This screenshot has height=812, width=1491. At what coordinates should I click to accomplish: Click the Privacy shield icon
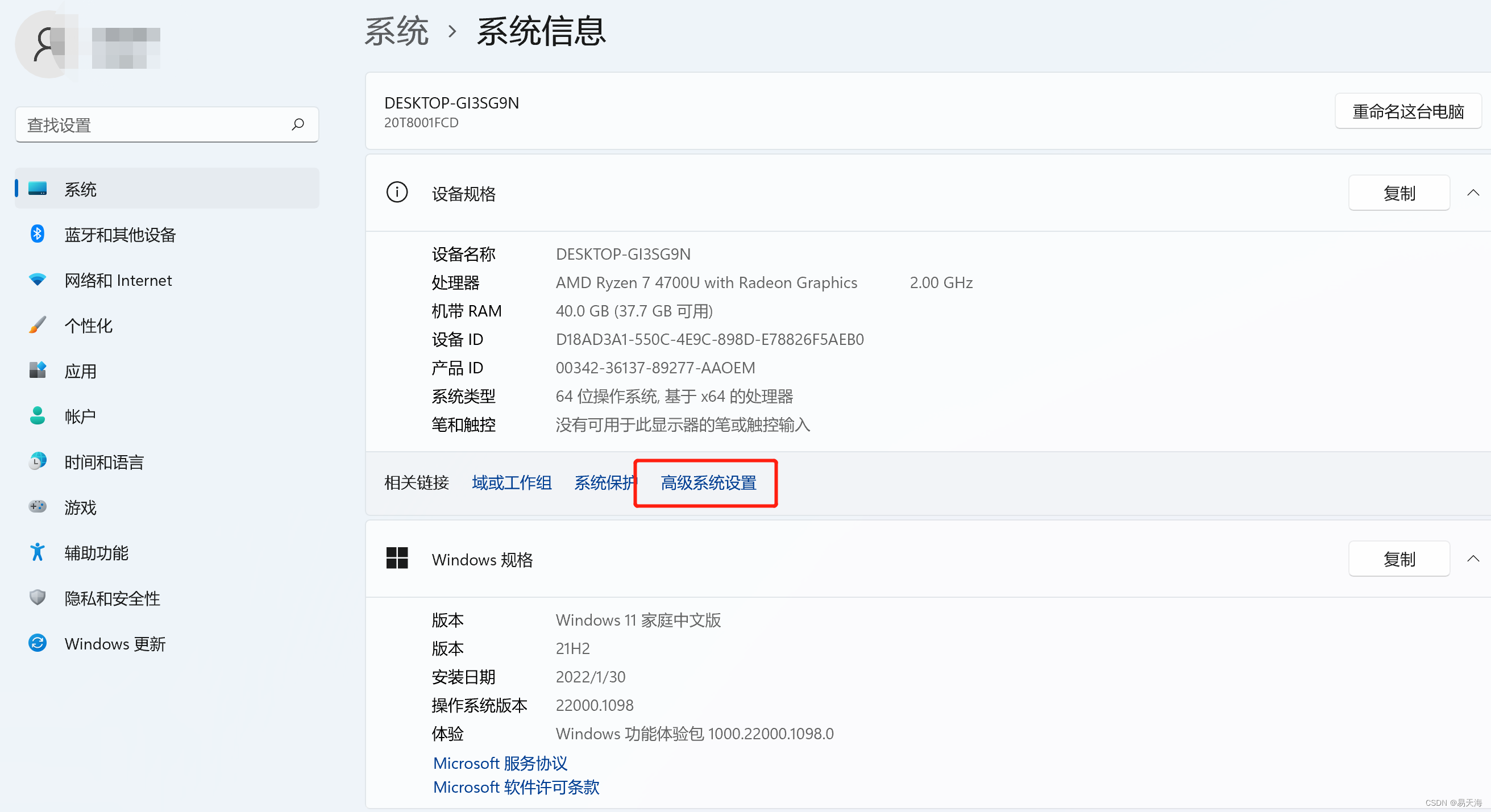tap(38, 597)
